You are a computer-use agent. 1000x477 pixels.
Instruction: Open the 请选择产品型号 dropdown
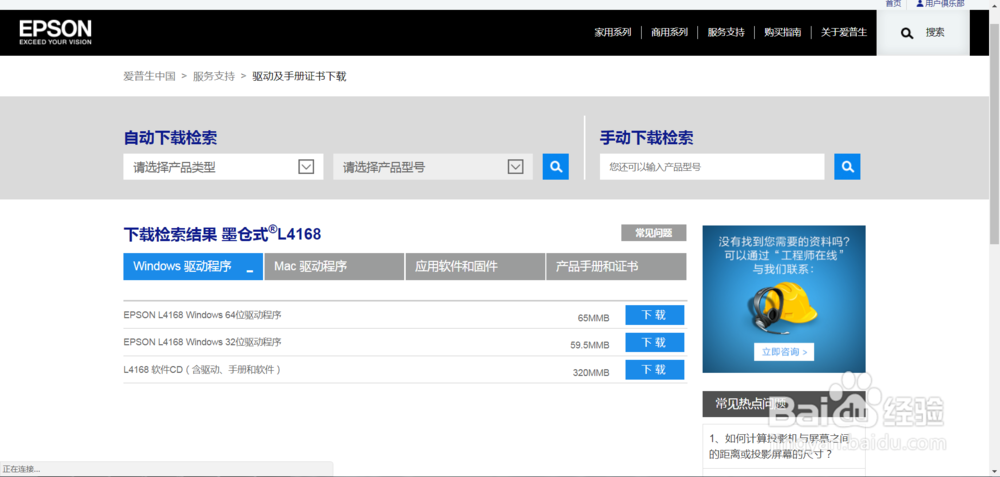click(x=433, y=166)
